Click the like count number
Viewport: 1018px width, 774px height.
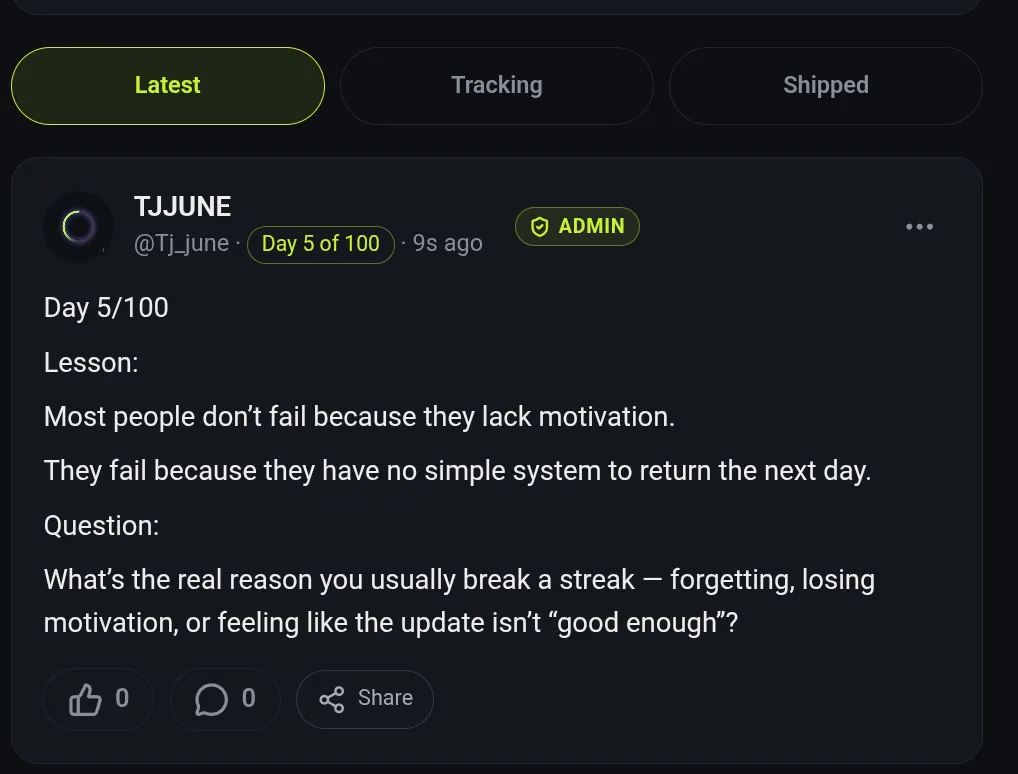coord(122,698)
